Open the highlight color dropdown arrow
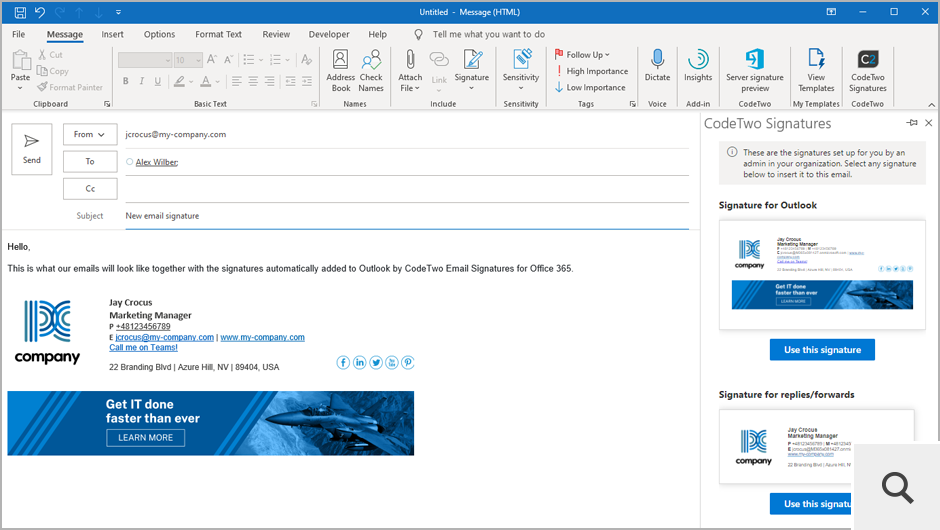Screen dimensions: 940x530 pyautogui.click(x=191, y=82)
